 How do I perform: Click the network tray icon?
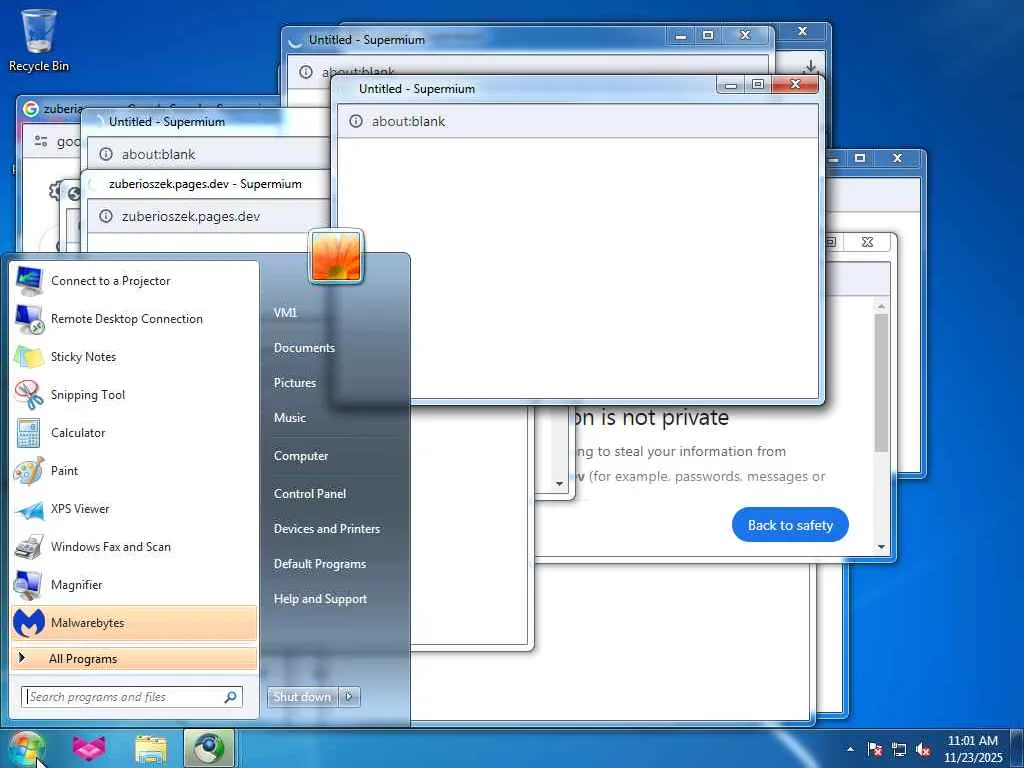(899, 749)
